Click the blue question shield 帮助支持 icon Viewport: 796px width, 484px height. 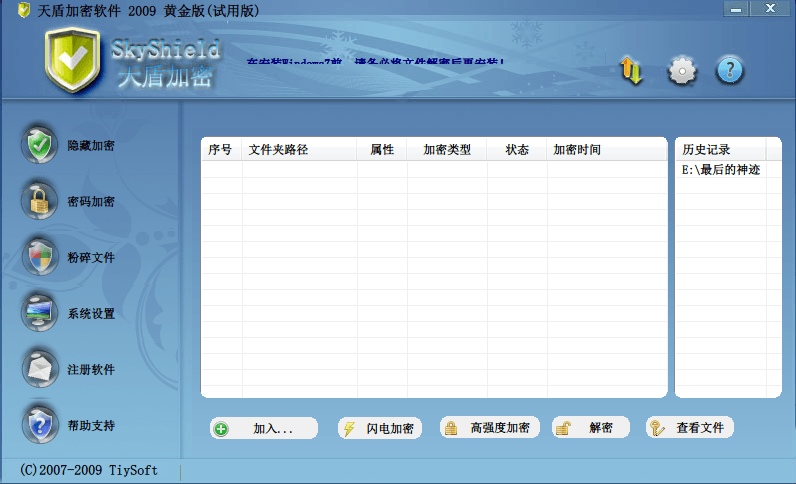pyautogui.click(x=40, y=425)
